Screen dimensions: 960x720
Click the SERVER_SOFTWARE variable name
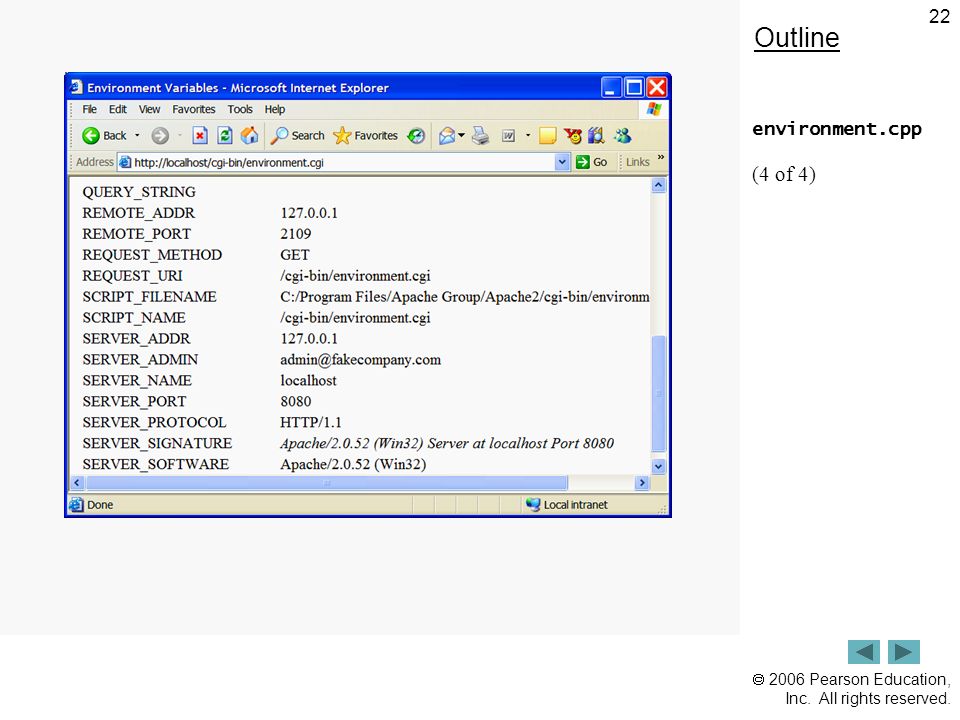pos(156,464)
